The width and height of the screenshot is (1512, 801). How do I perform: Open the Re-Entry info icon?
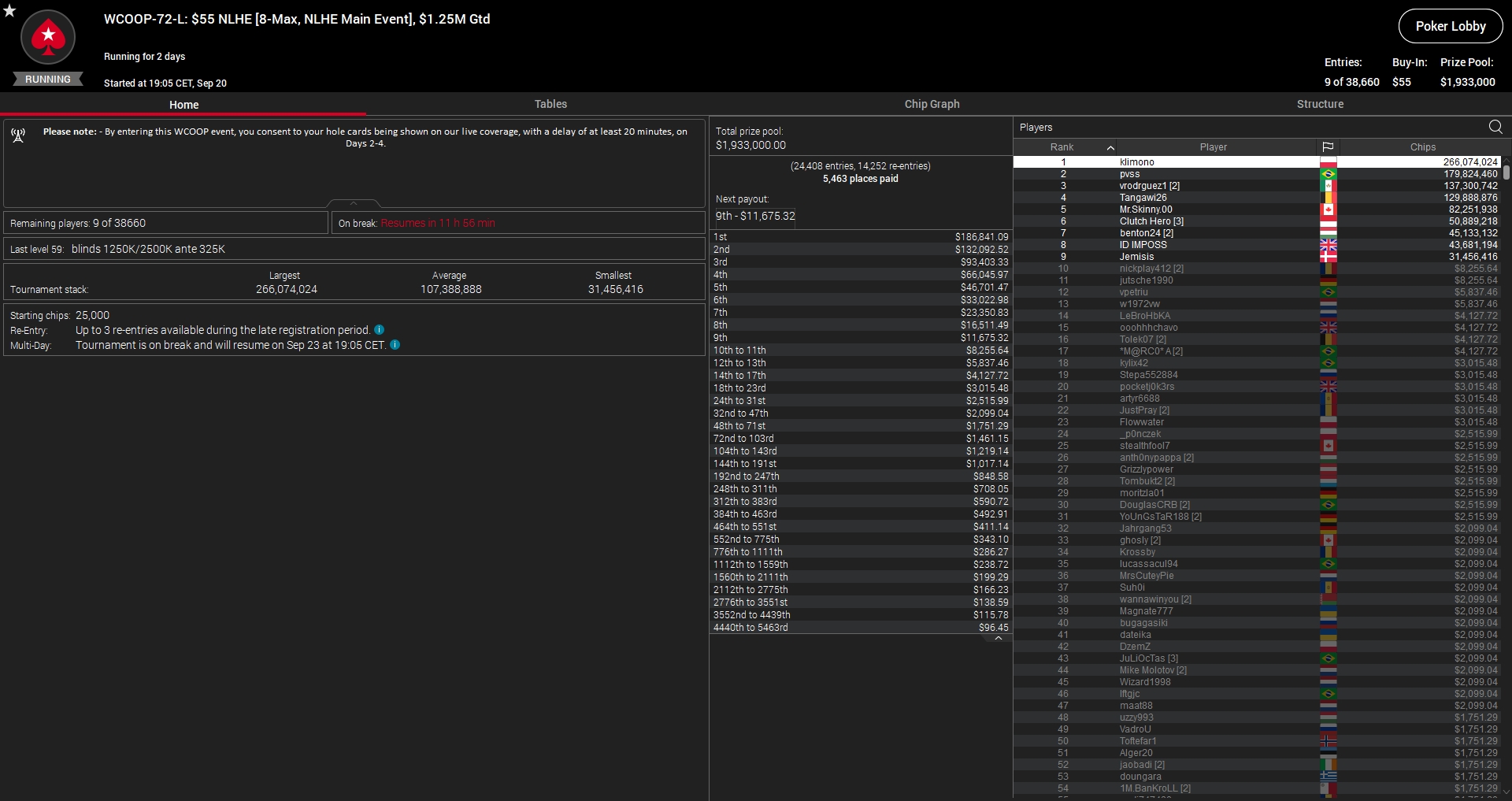(379, 330)
